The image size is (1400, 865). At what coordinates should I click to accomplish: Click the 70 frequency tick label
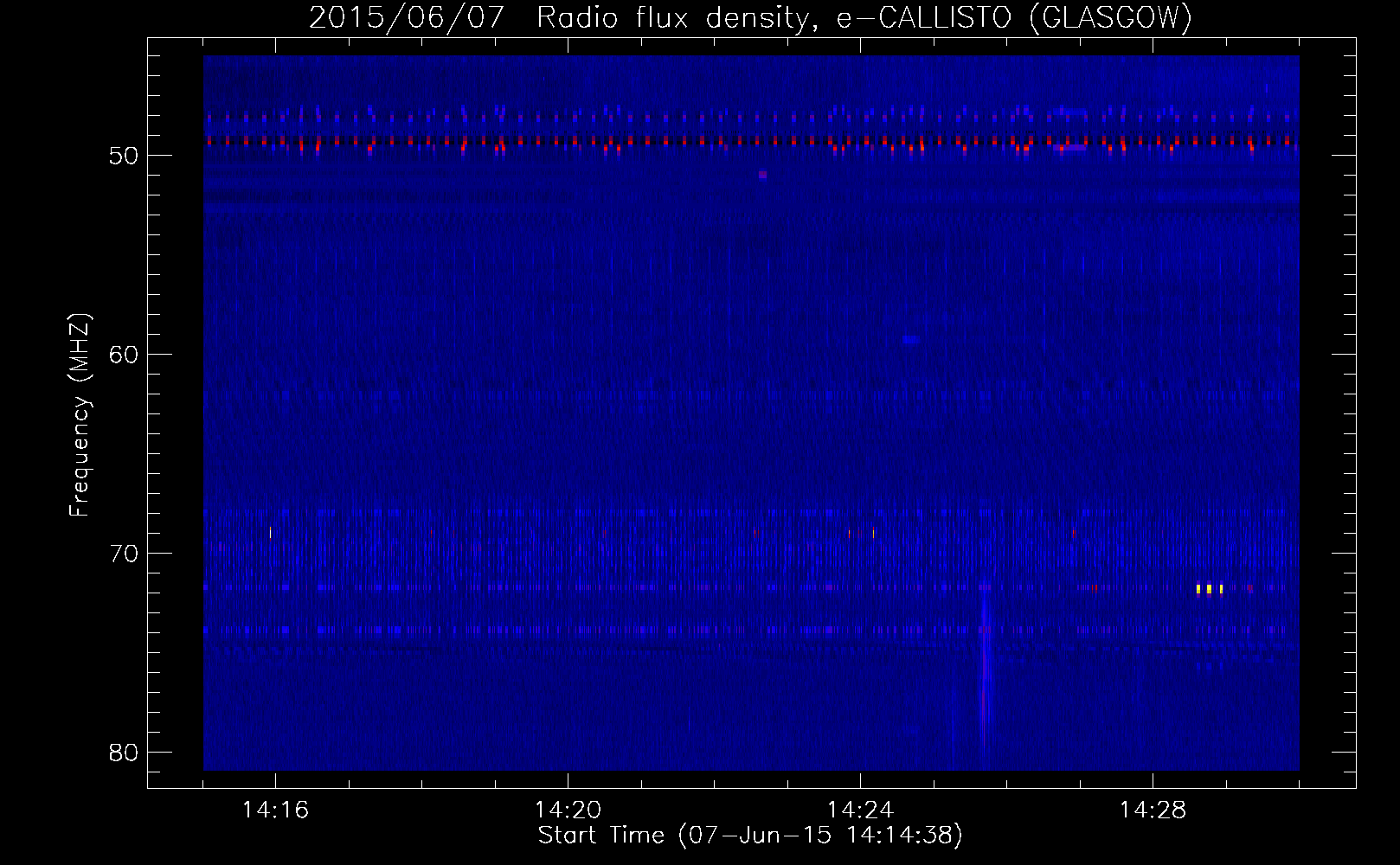click(124, 554)
